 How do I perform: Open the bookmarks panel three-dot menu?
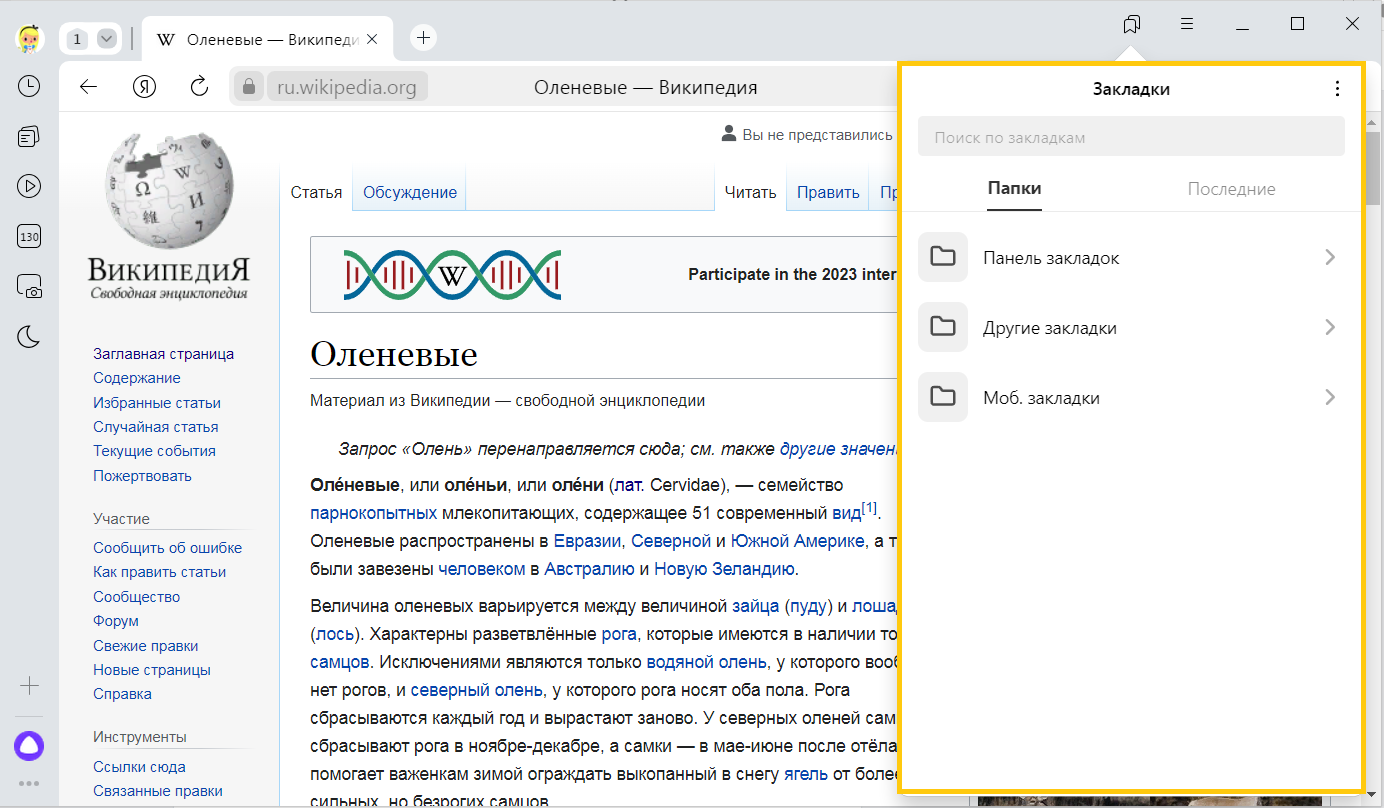pos(1337,89)
